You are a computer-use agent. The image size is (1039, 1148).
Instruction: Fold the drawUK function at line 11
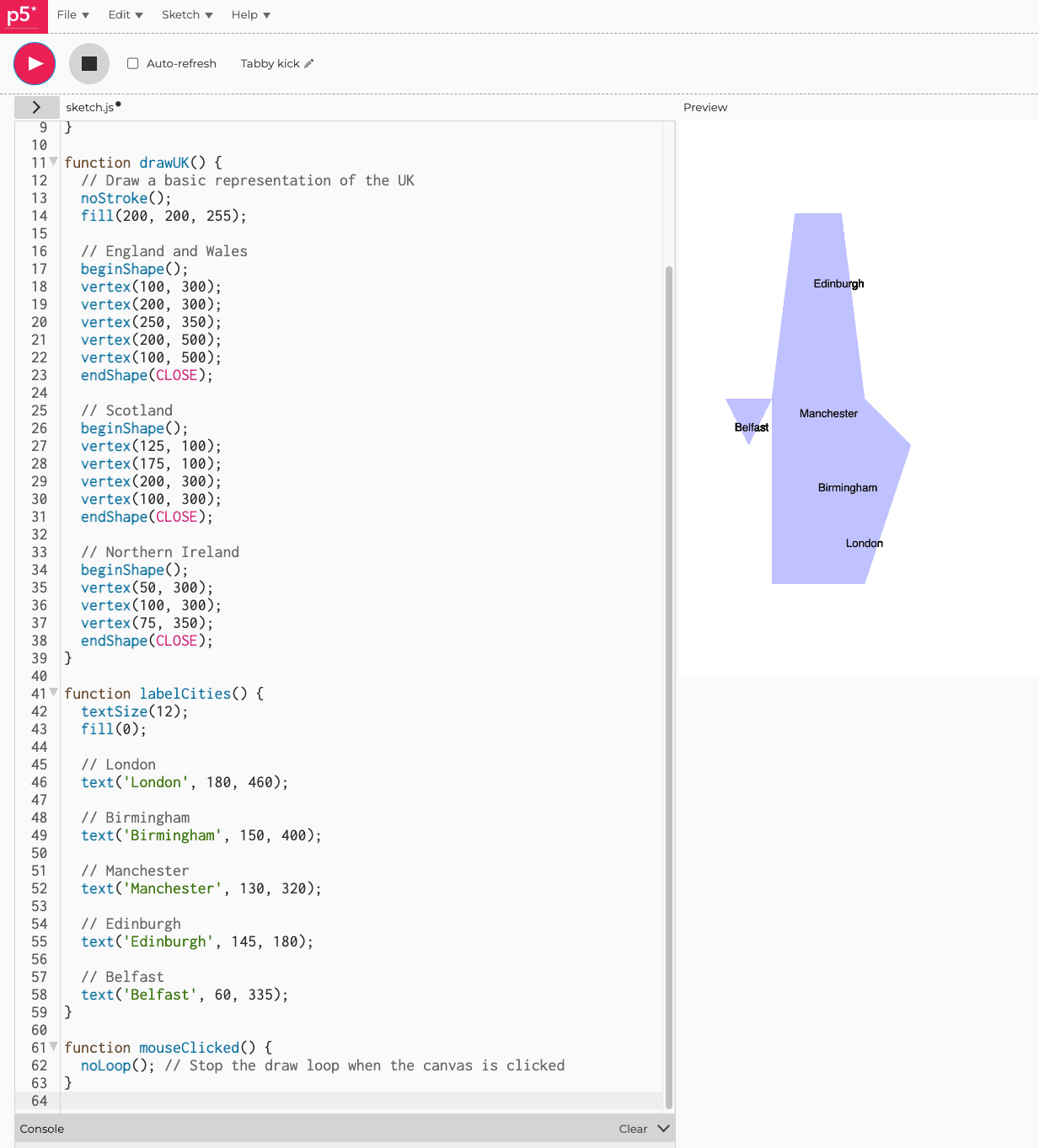tap(54, 162)
